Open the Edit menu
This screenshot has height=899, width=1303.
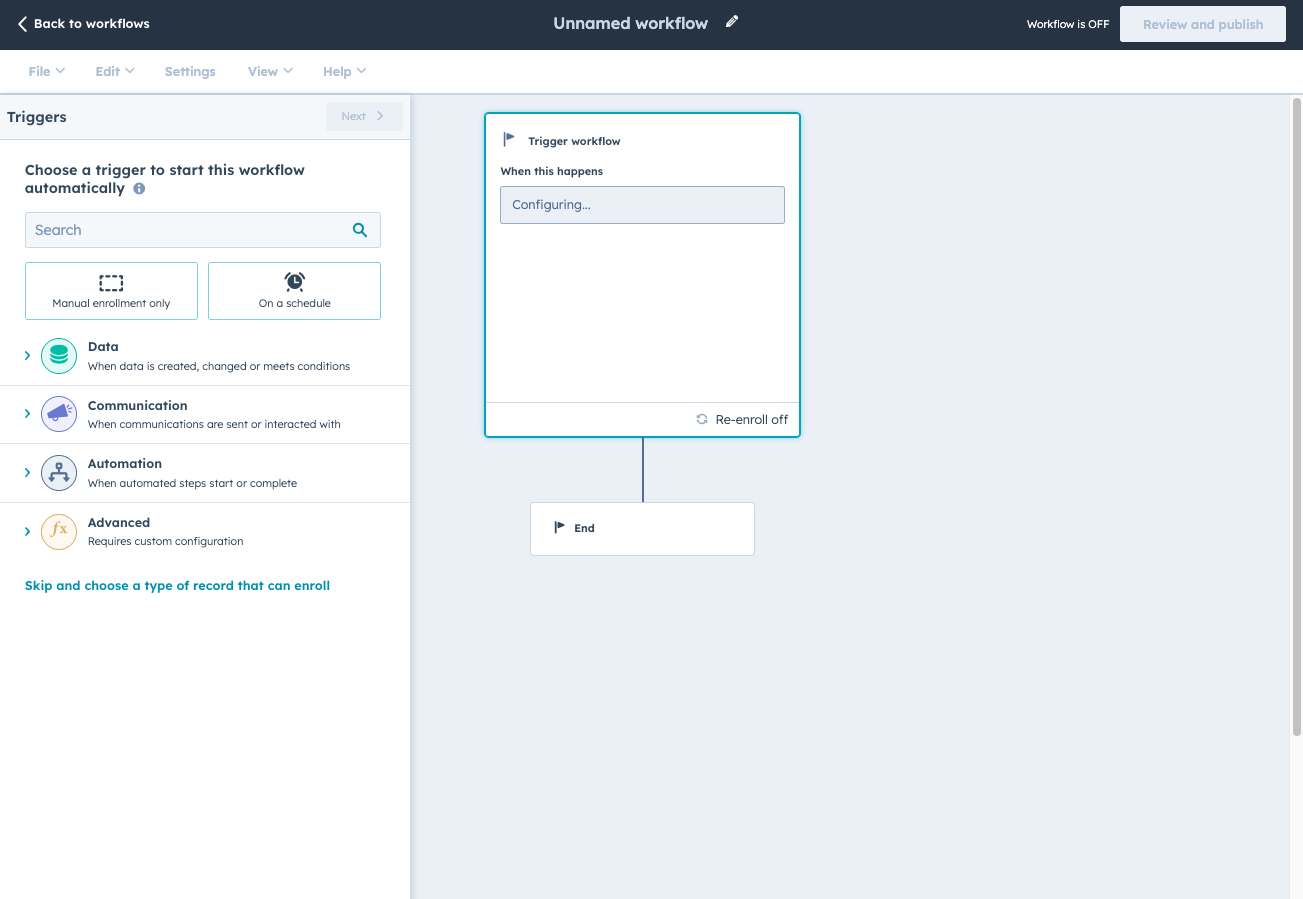[113, 71]
